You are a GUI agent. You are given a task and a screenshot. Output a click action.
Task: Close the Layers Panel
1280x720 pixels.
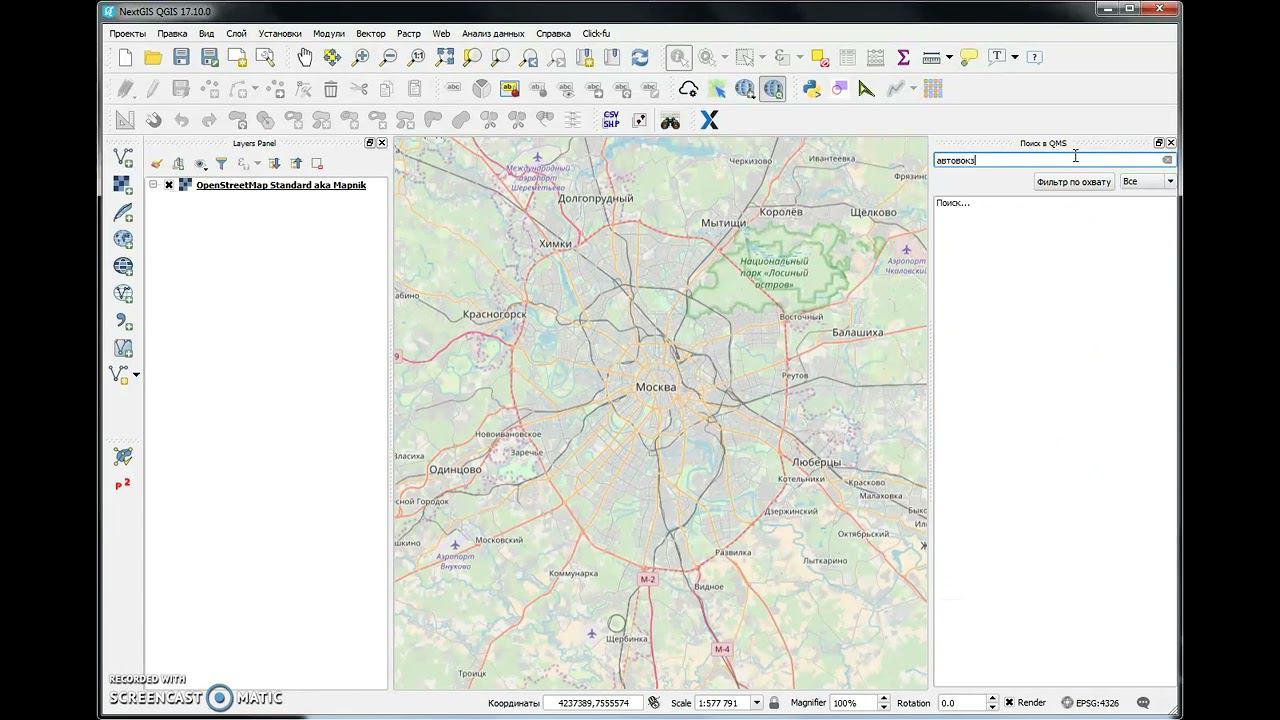coord(382,143)
